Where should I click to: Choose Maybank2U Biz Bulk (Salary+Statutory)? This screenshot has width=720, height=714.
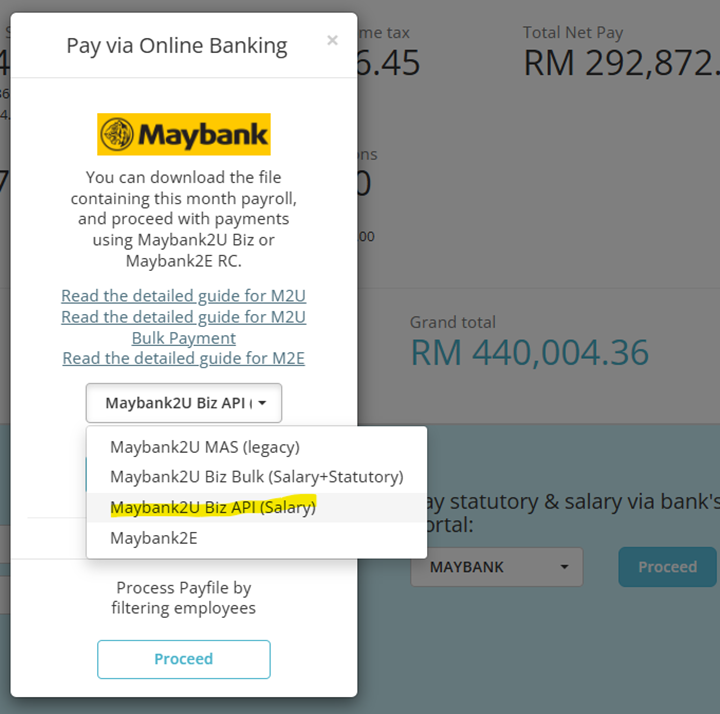click(257, 477)
